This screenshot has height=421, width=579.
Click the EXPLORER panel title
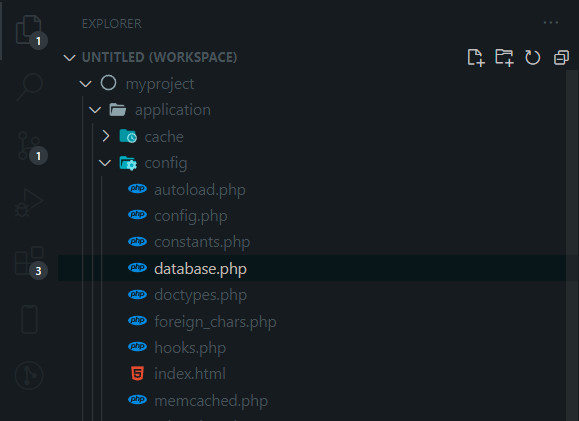coord(112,24)
